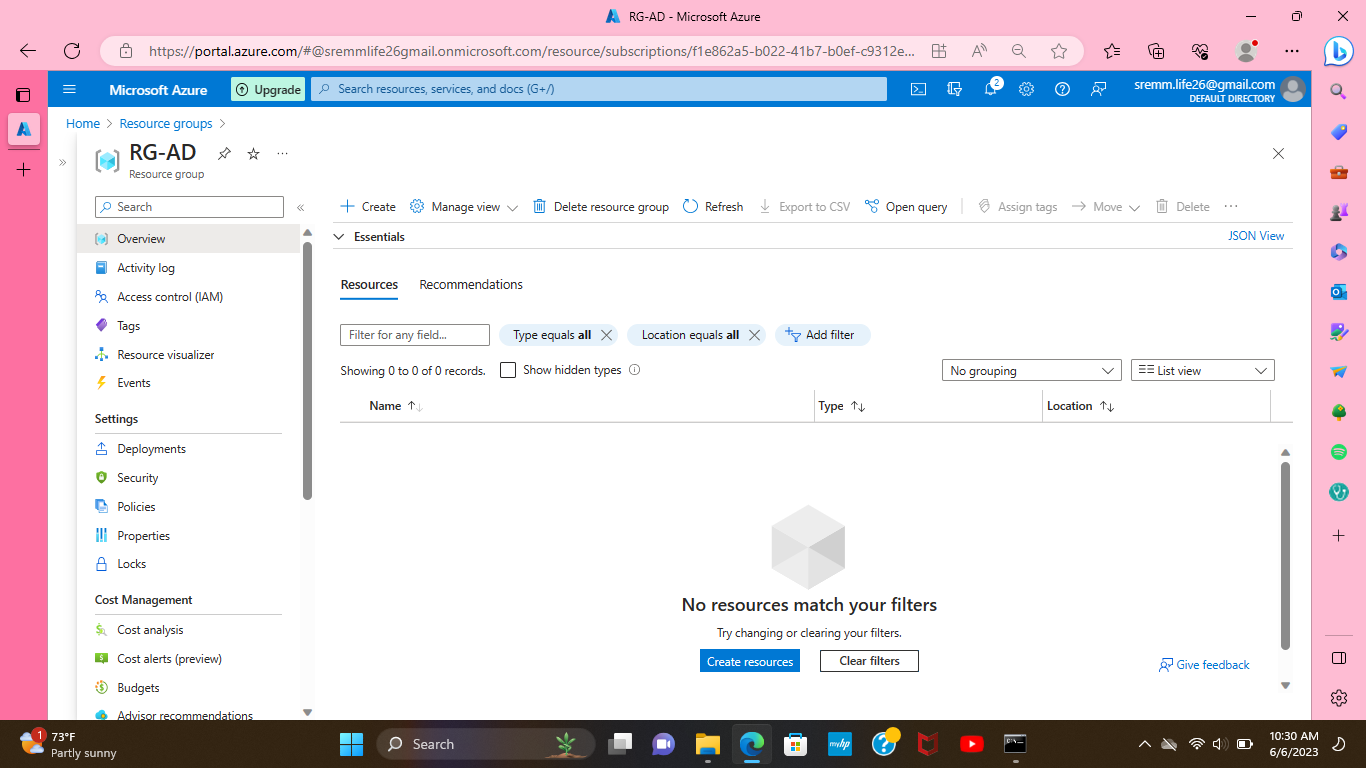Viewport: 1366px width, 768px height.
Task: Select the Azure icon in the left rail
Action: pyautogui.click(x=24, y=128)
